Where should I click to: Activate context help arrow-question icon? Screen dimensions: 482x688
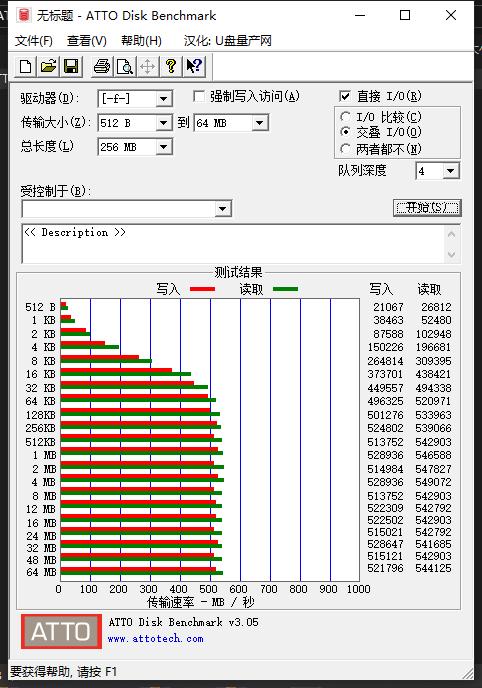(193, 67)
